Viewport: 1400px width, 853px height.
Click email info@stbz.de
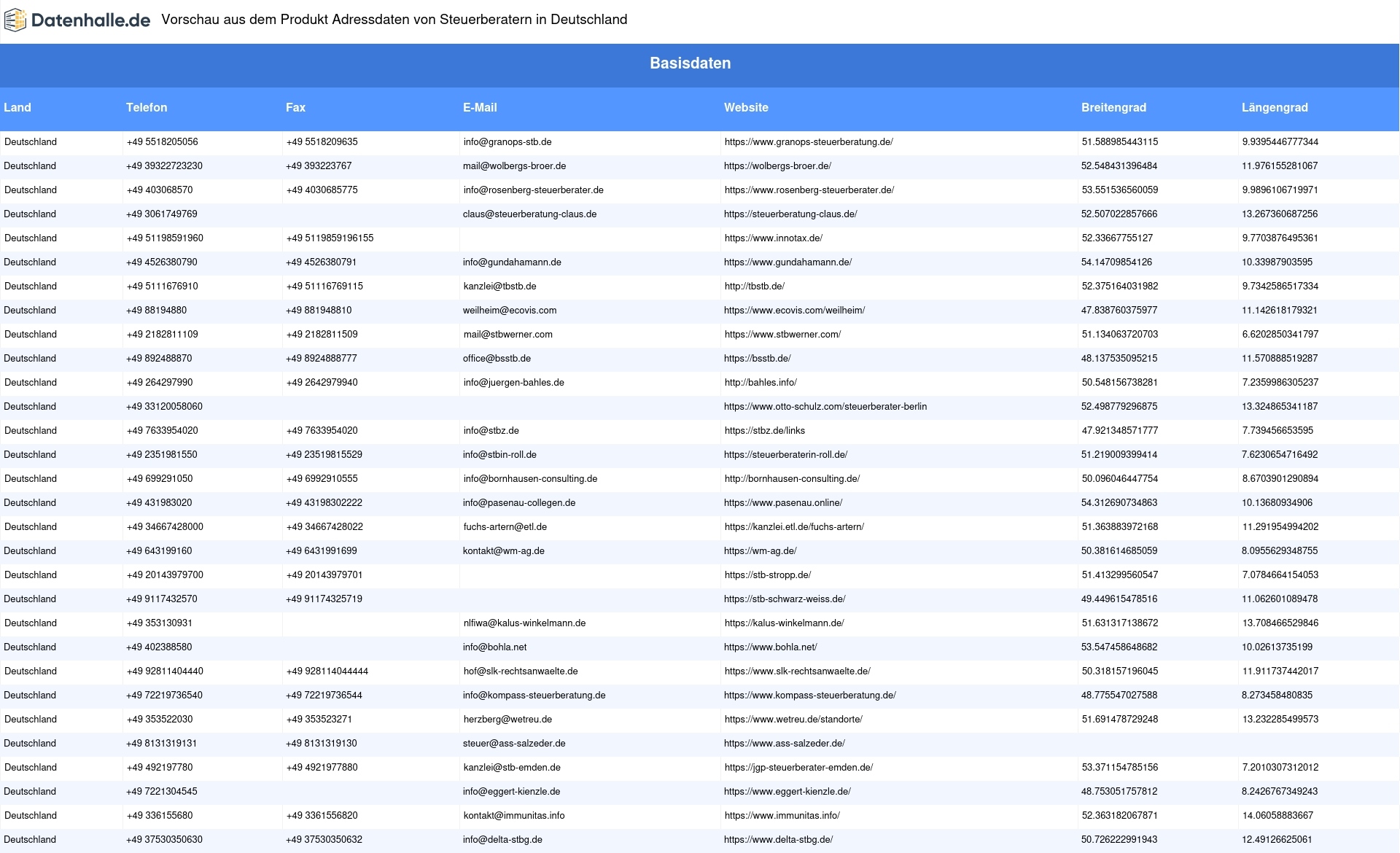click(491, 431)
